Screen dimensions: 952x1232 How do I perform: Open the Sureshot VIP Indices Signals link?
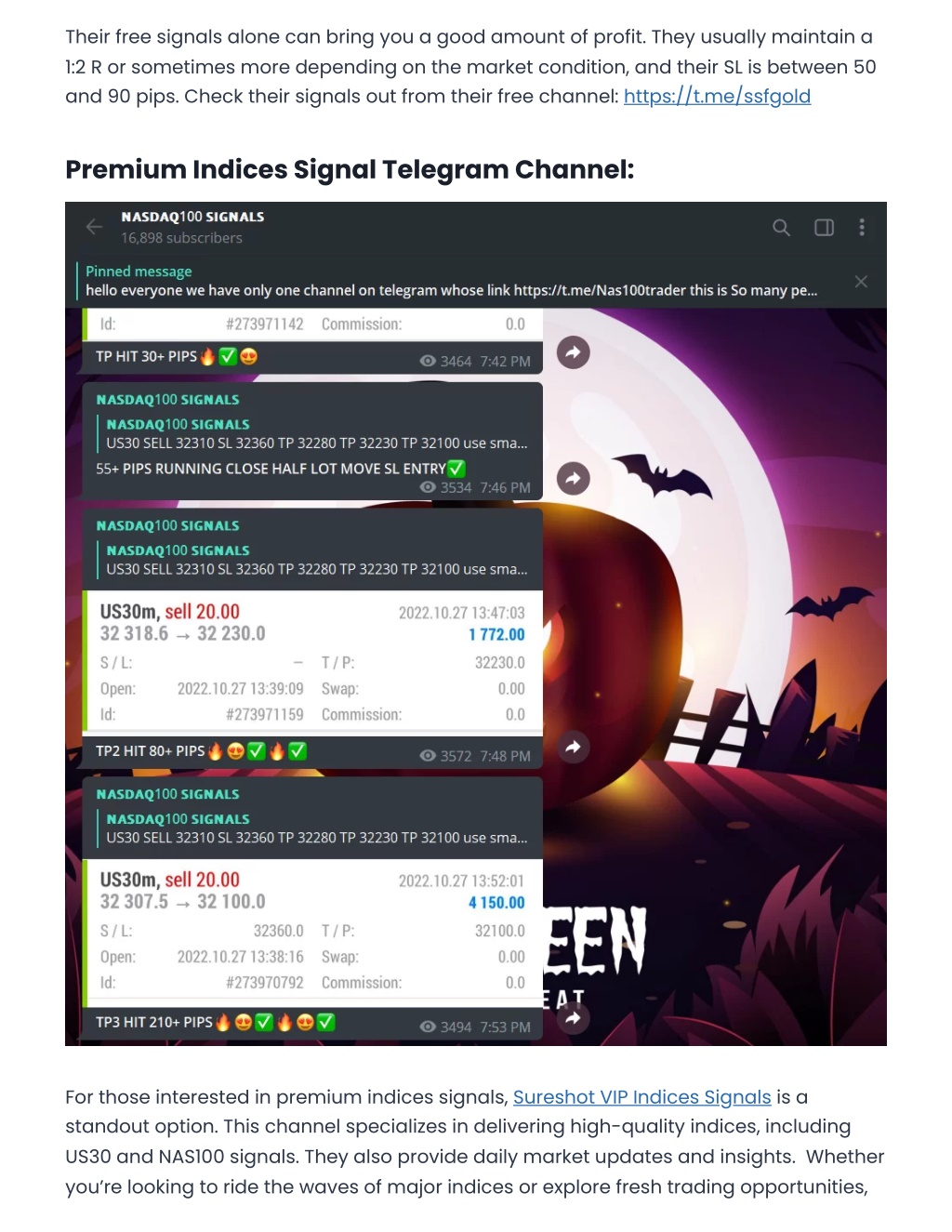point(641,1097)
